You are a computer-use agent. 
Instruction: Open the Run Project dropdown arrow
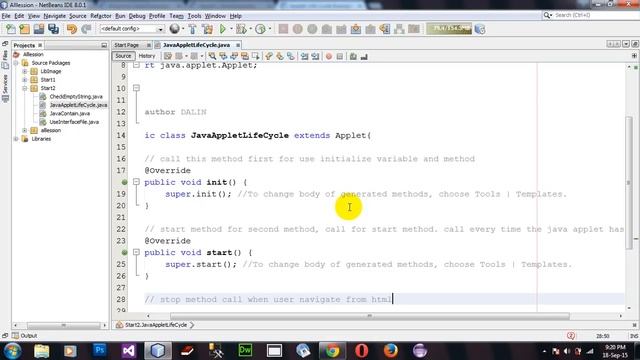click(x=231, y=29)
